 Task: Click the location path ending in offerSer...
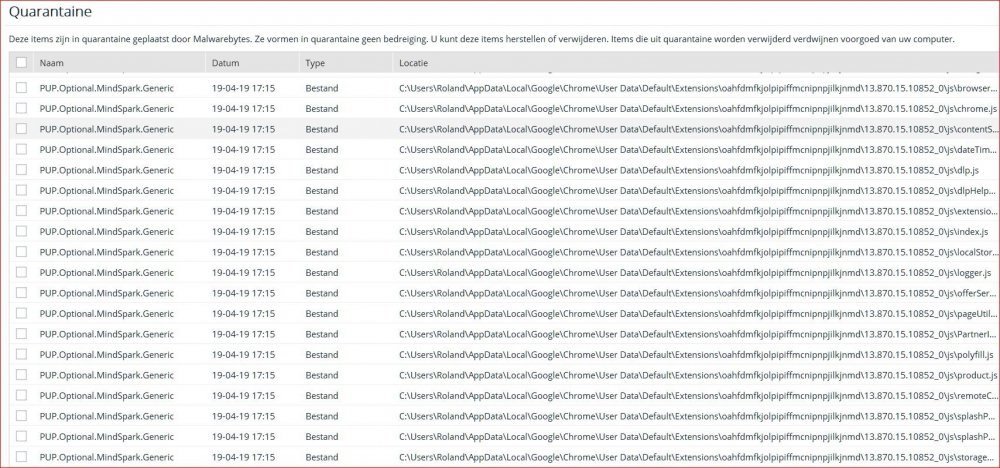pos(698,293)
